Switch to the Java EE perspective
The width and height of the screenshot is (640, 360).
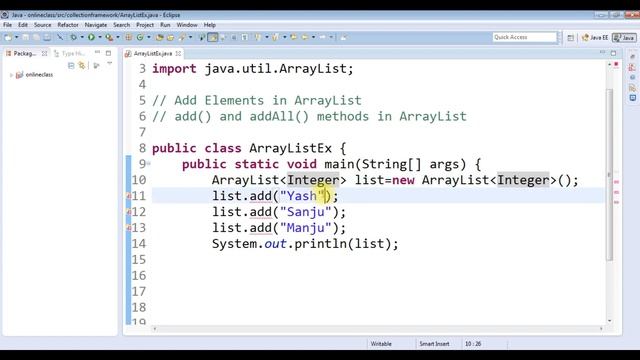(595, 38)
